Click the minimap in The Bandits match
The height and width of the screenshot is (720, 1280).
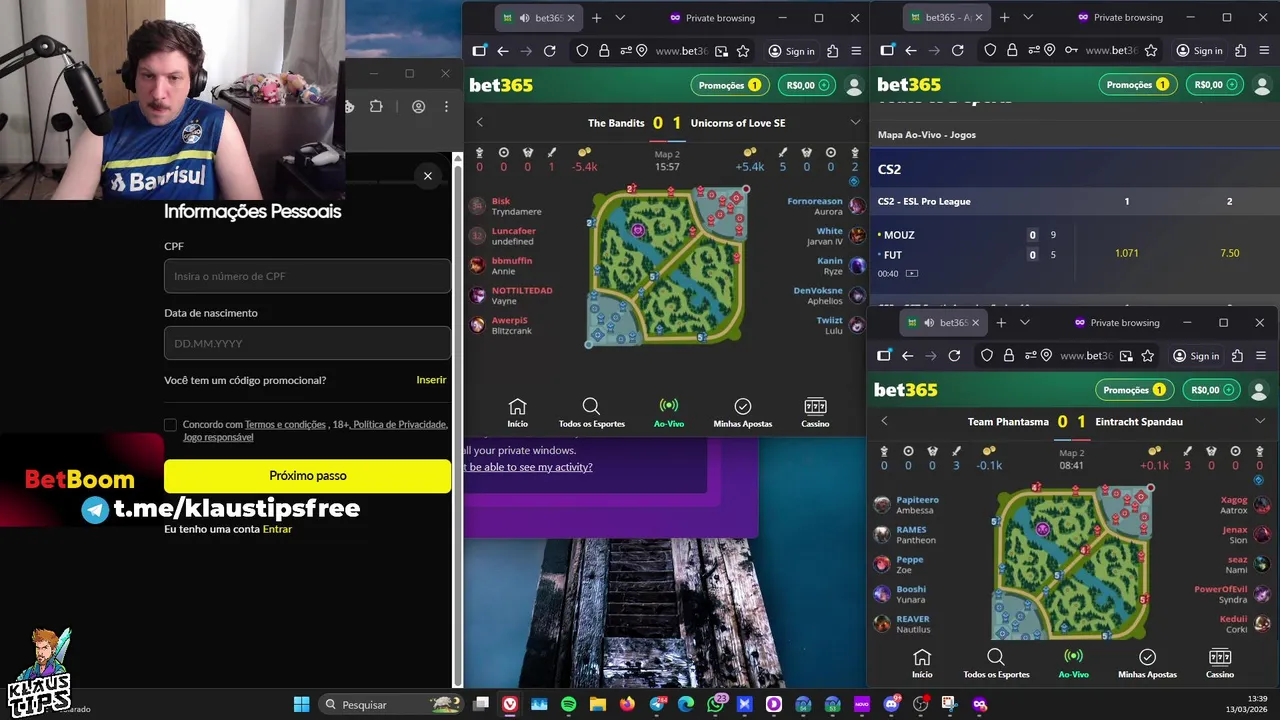(x=668, y=266)
